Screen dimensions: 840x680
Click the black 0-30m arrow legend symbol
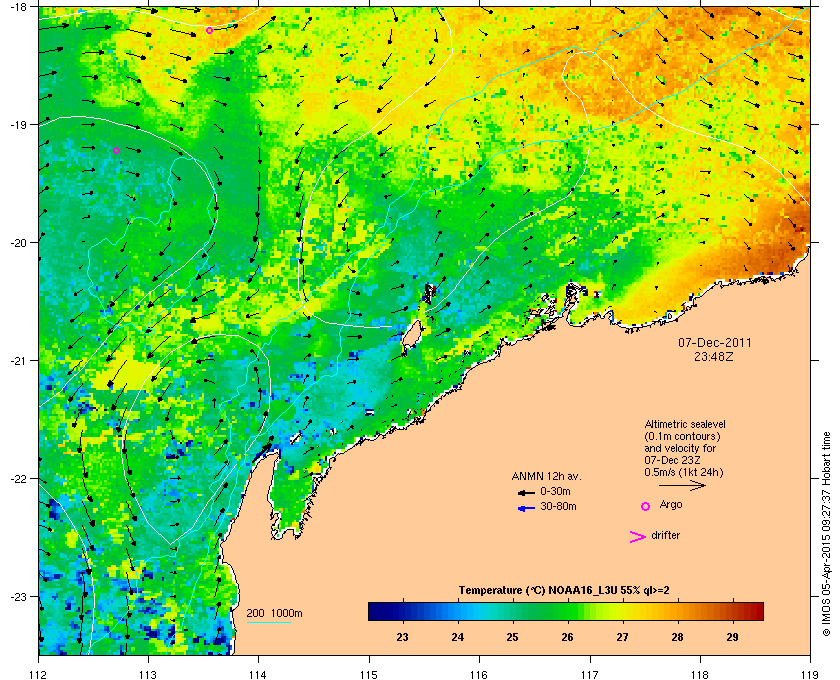point(526,492)
